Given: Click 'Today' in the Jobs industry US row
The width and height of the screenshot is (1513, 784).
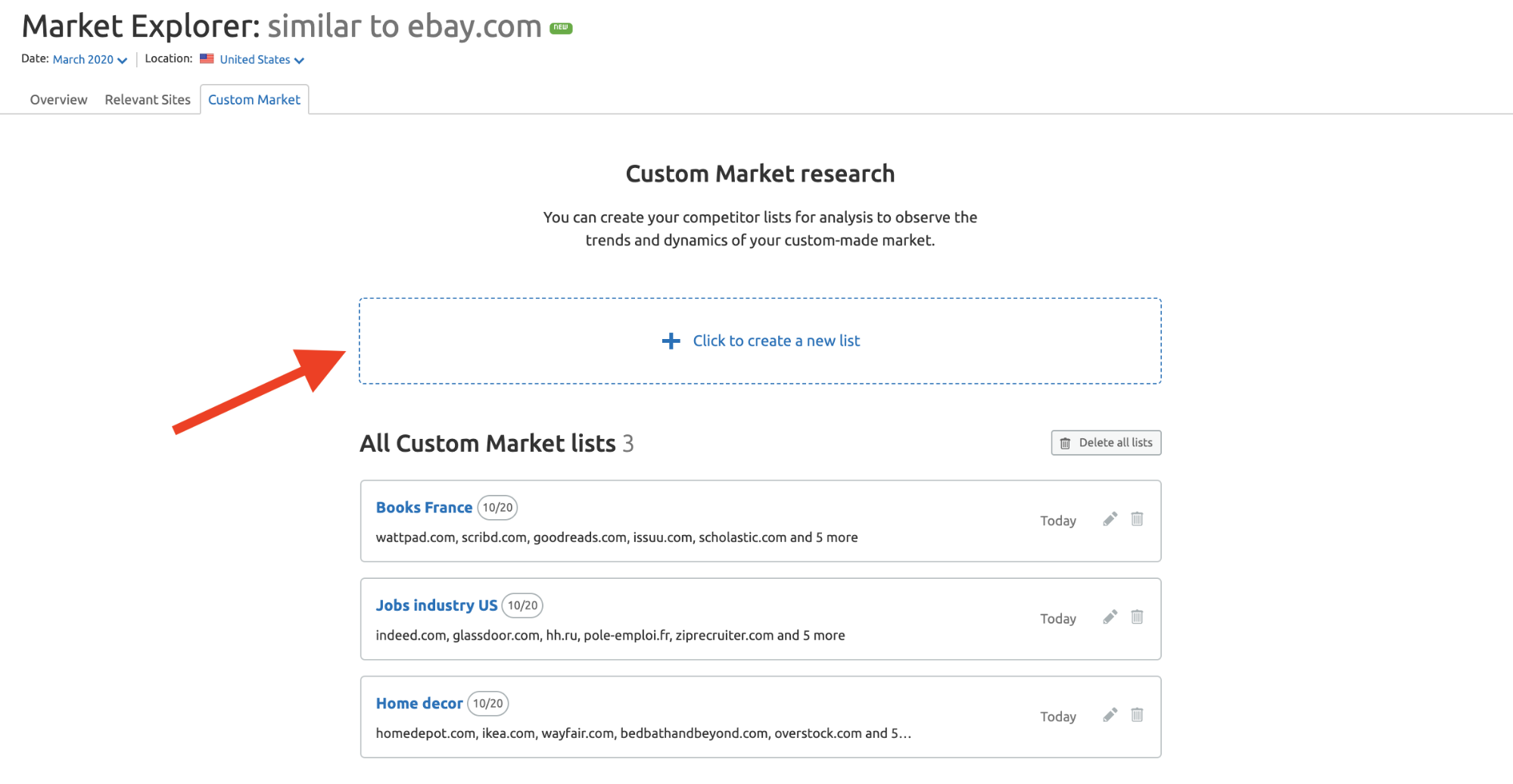Looking at the screenshot, I should coord(1058,619).
